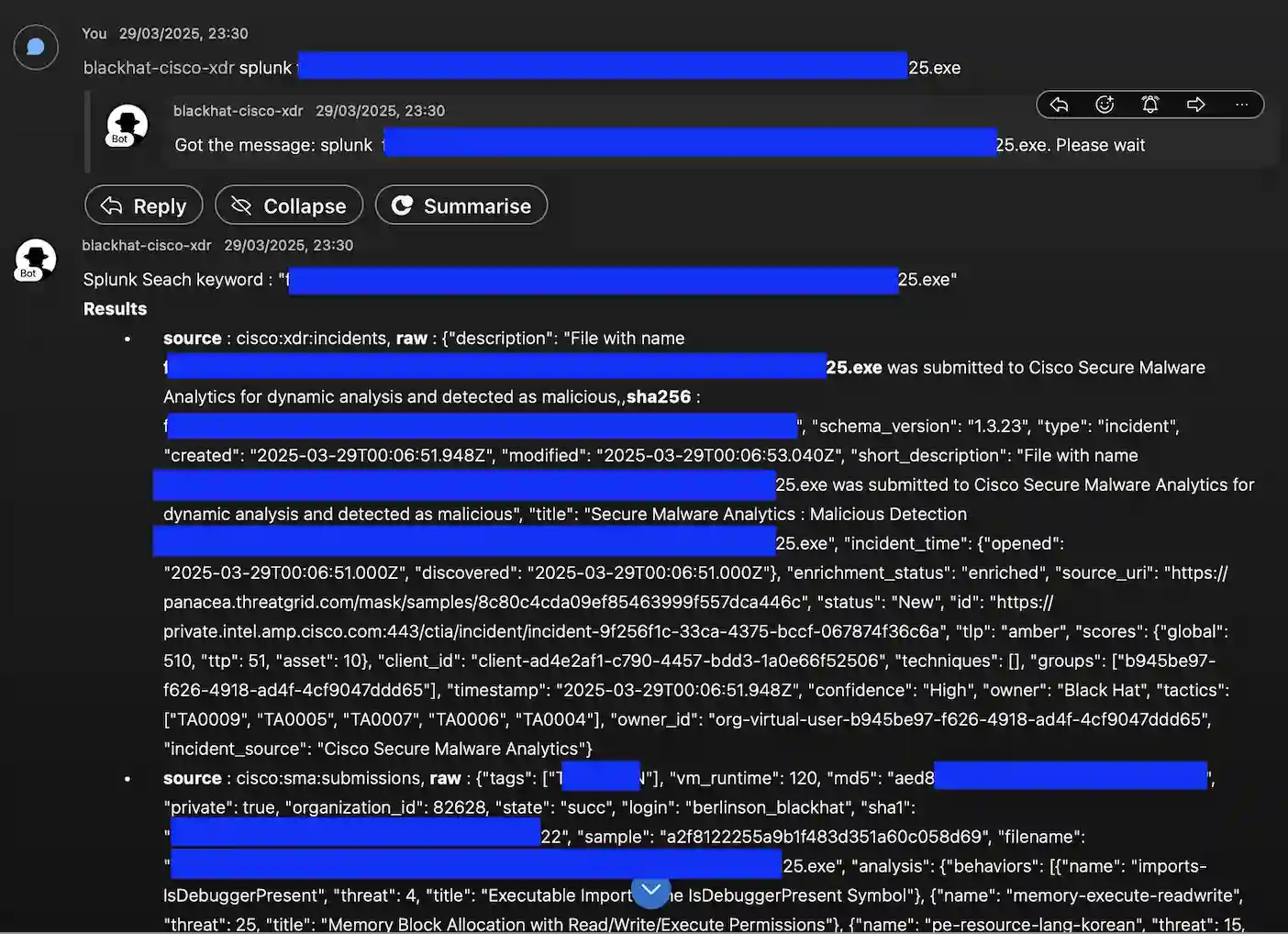Click the strikethrough icon inside the Collapse button
This screenshot has width=1288, height=934.
pyautogui.click(x=241, y=206)
